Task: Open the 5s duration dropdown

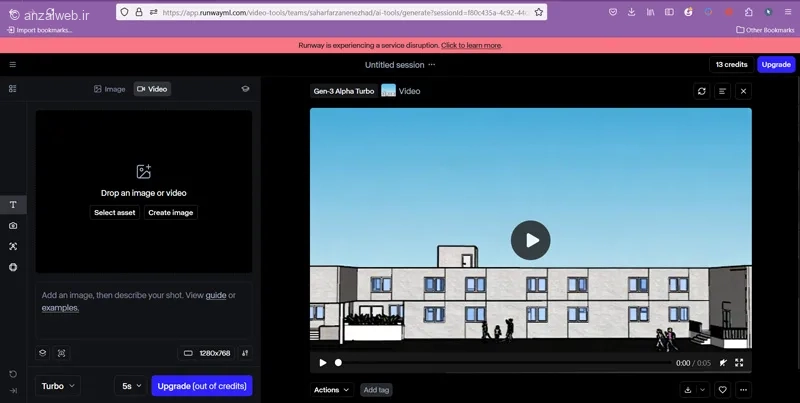Action: pos(131,386)
